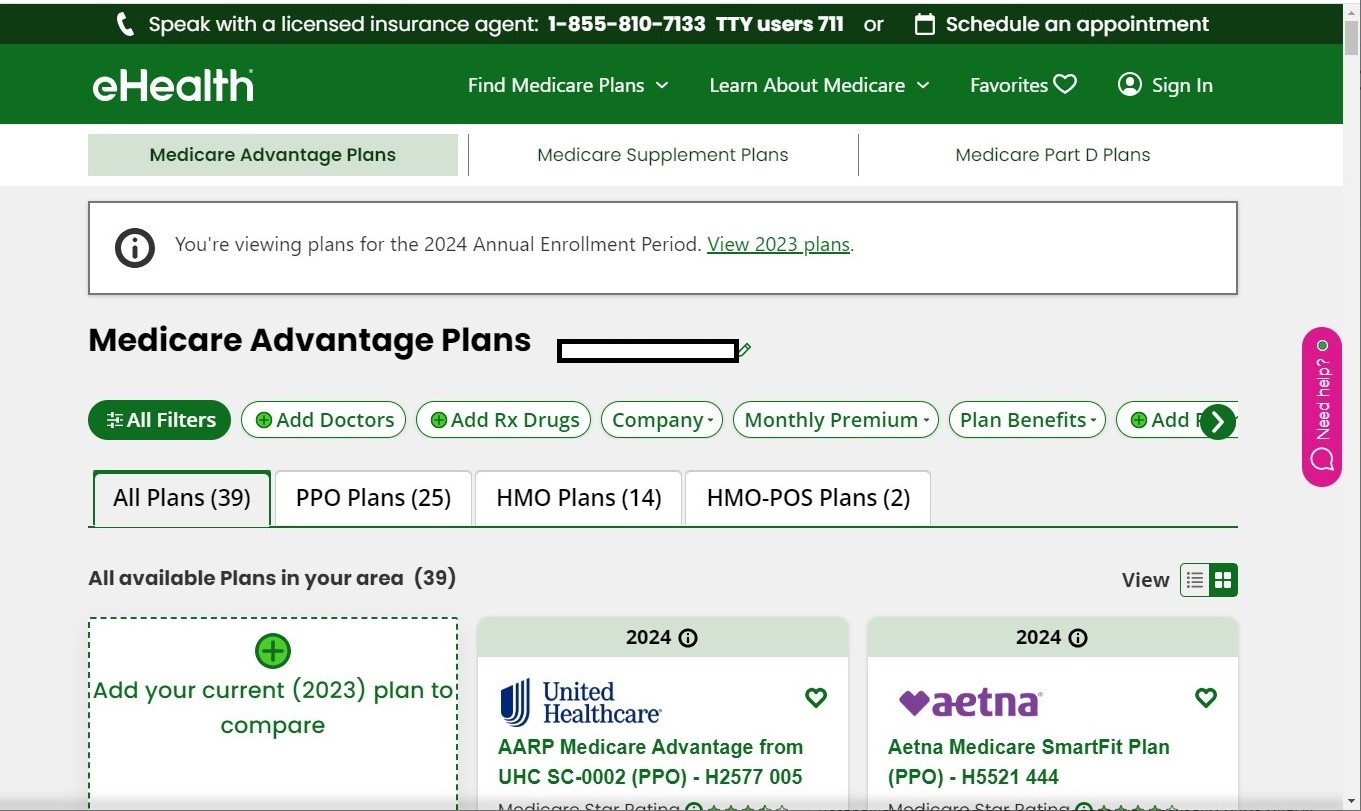Expand Find Medicare Plans menu

click(x=568, y=85)
